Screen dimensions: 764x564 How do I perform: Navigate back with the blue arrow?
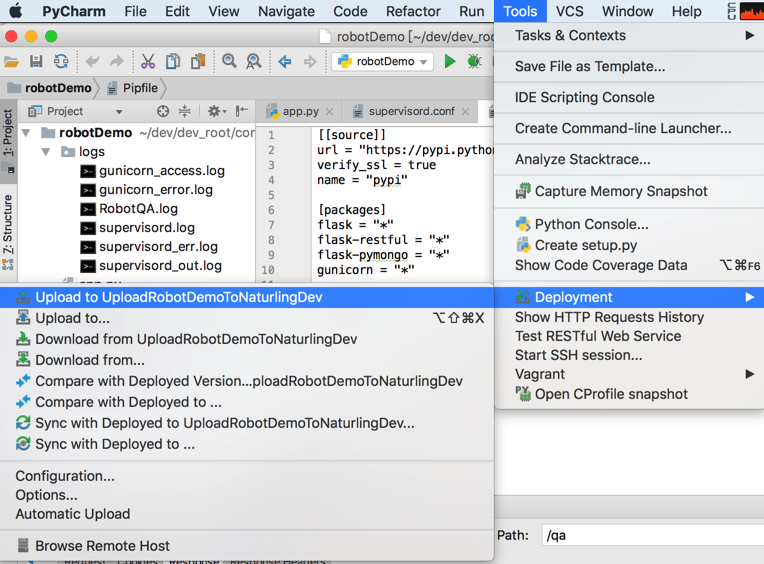[285, 61]
